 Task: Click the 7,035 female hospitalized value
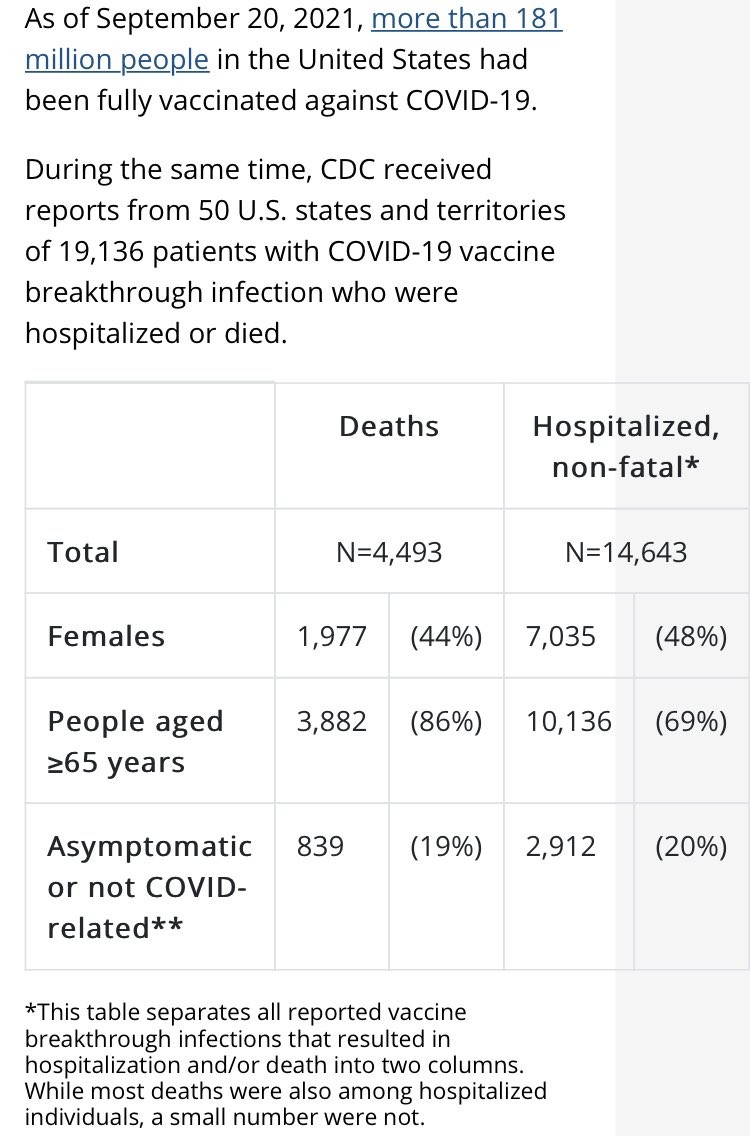click(x=561, y=636)
